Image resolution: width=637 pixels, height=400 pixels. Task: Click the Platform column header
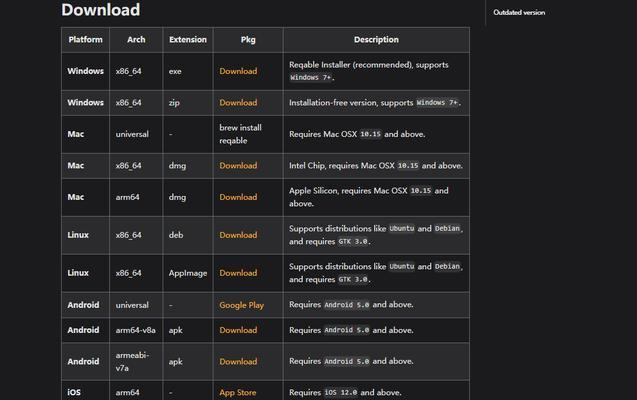pyautogui.click(x=85, y=40)
